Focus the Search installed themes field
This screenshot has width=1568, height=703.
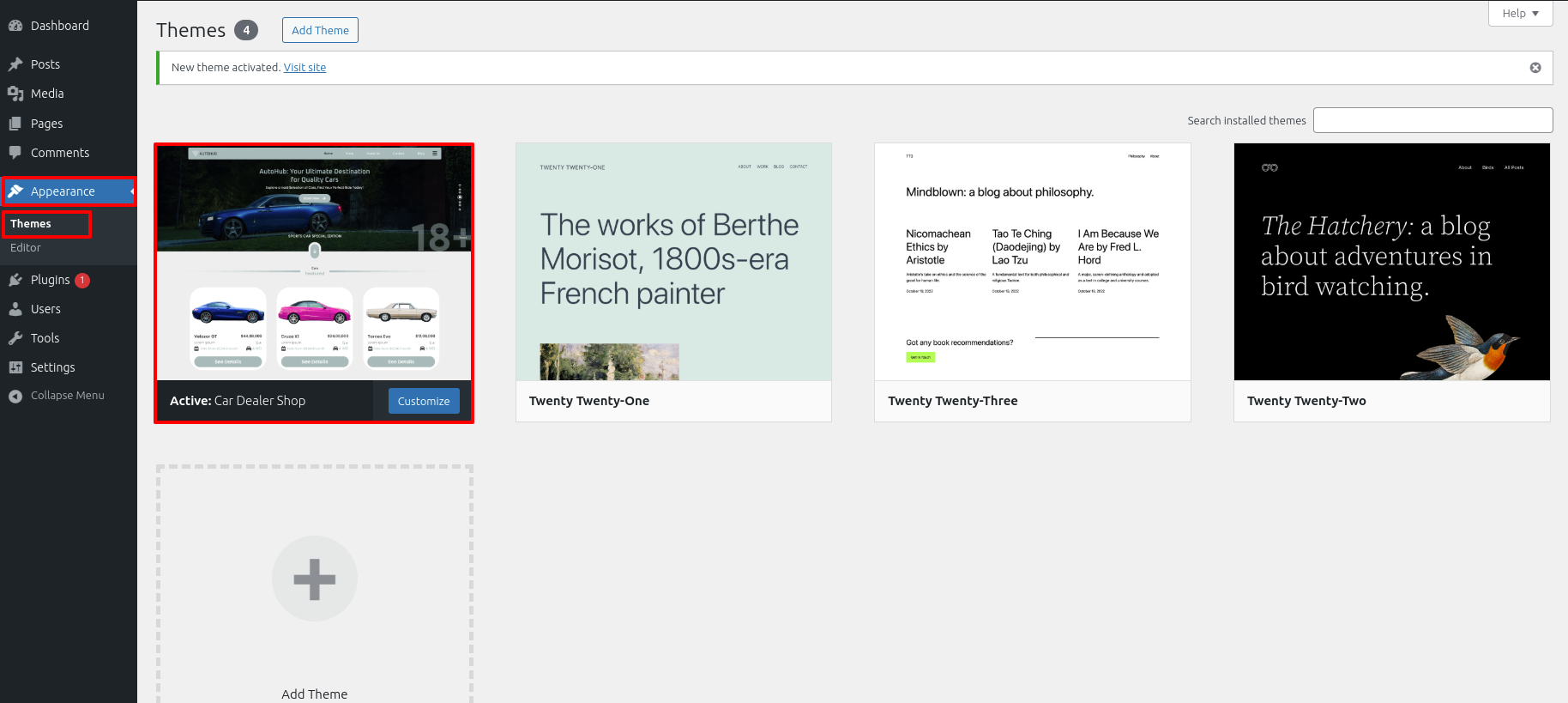tap(1433, 120)
